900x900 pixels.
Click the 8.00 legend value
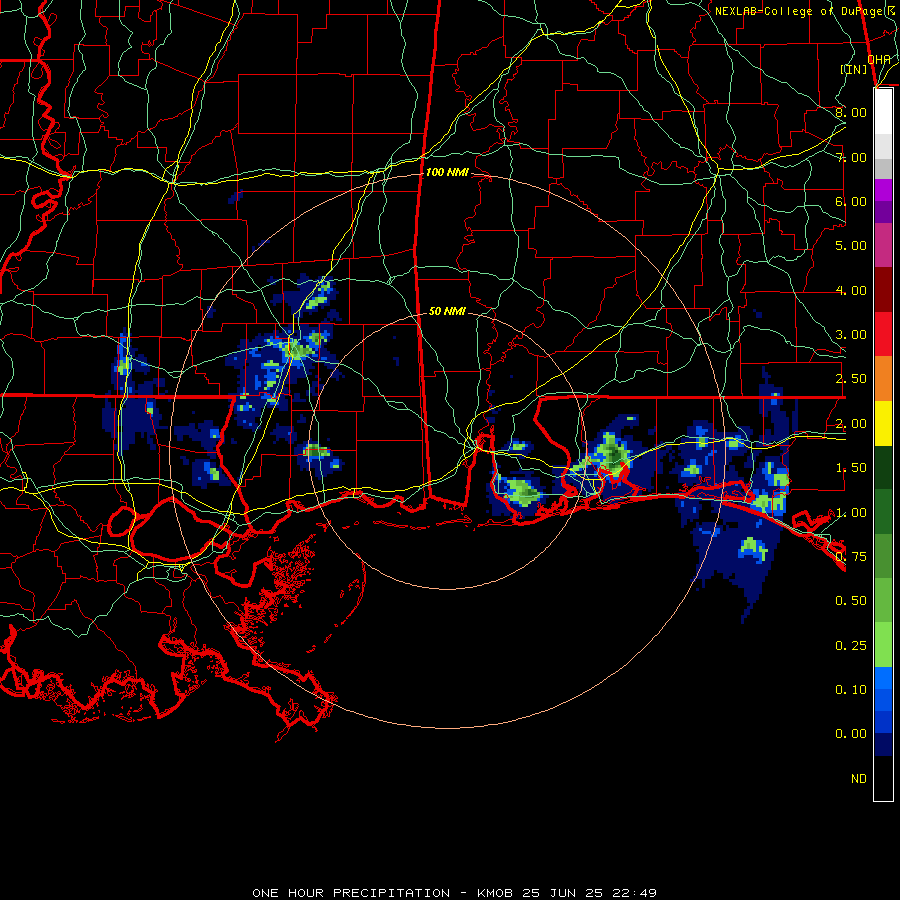point(851,112)
